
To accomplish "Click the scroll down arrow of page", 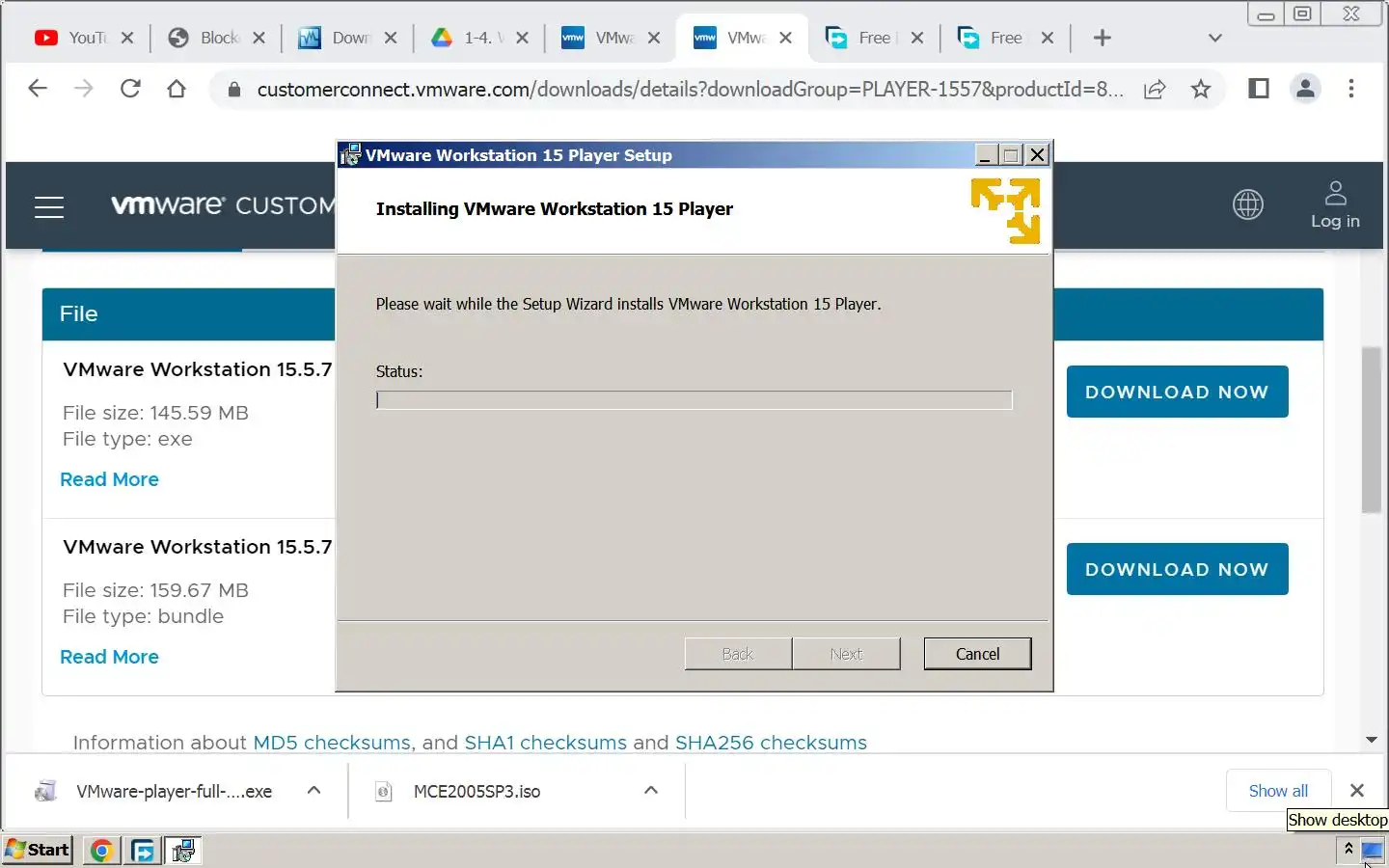I will (x=1372, y=741).
